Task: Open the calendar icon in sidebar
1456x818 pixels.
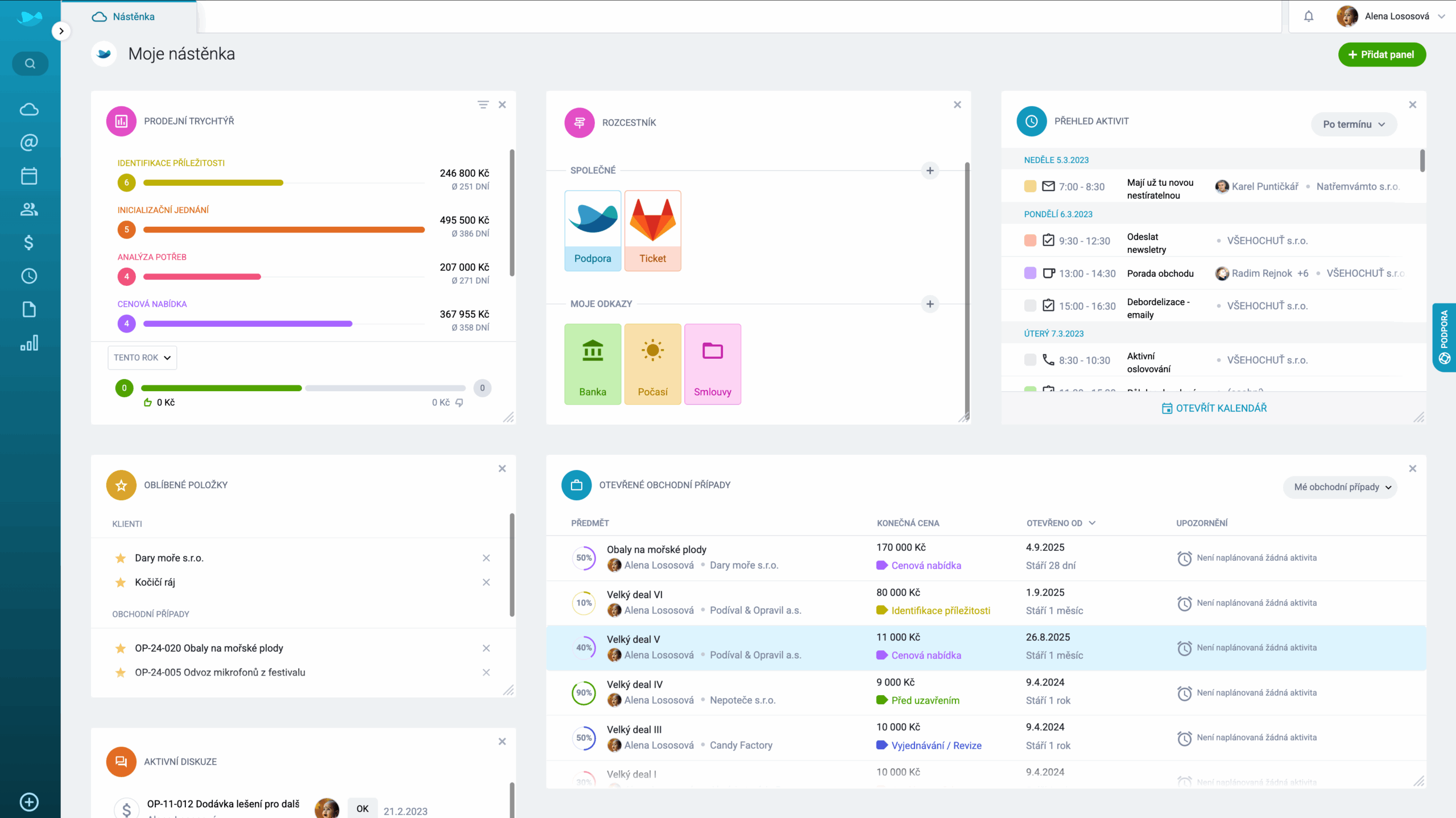Action: tap(29, 176)
